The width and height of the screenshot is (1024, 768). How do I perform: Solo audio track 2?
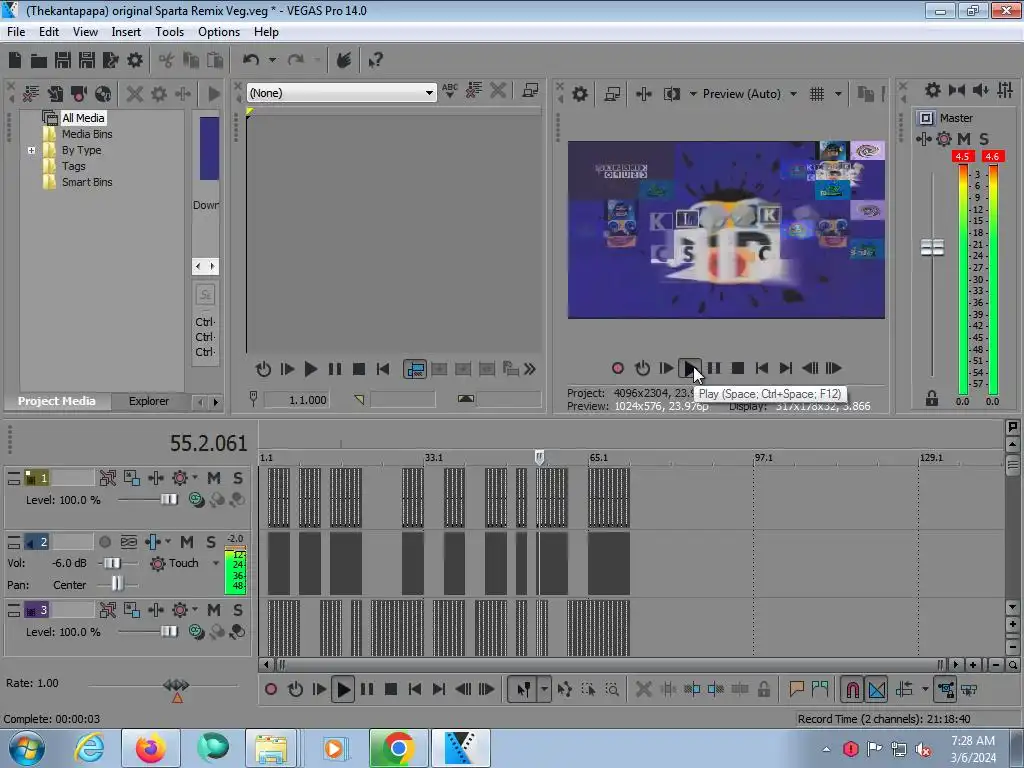[x=211, y=542]
